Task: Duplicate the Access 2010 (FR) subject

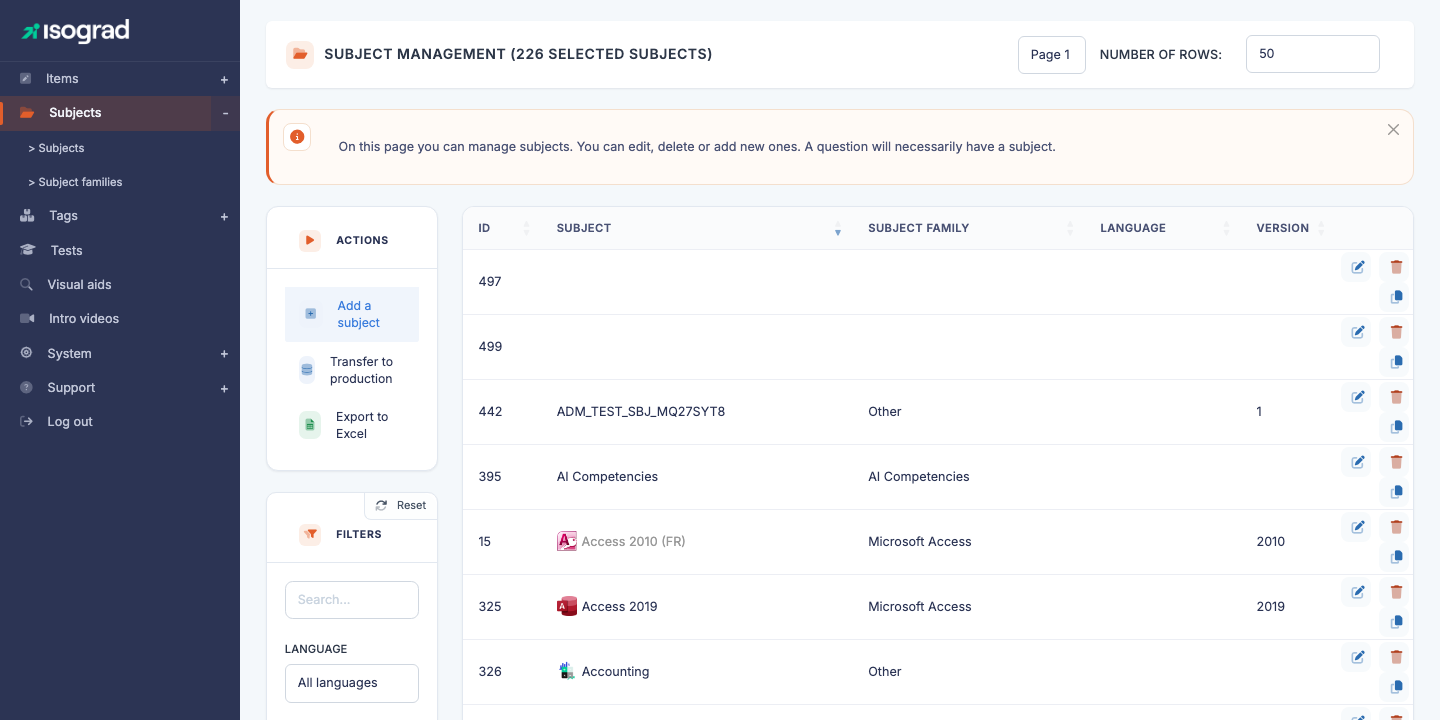Action: point(1396,557)
